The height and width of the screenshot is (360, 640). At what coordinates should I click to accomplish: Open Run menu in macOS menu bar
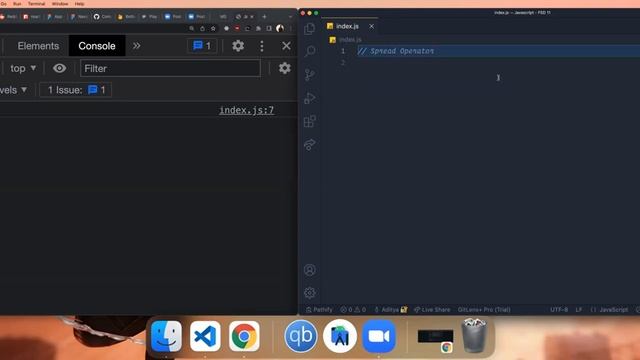17,4
